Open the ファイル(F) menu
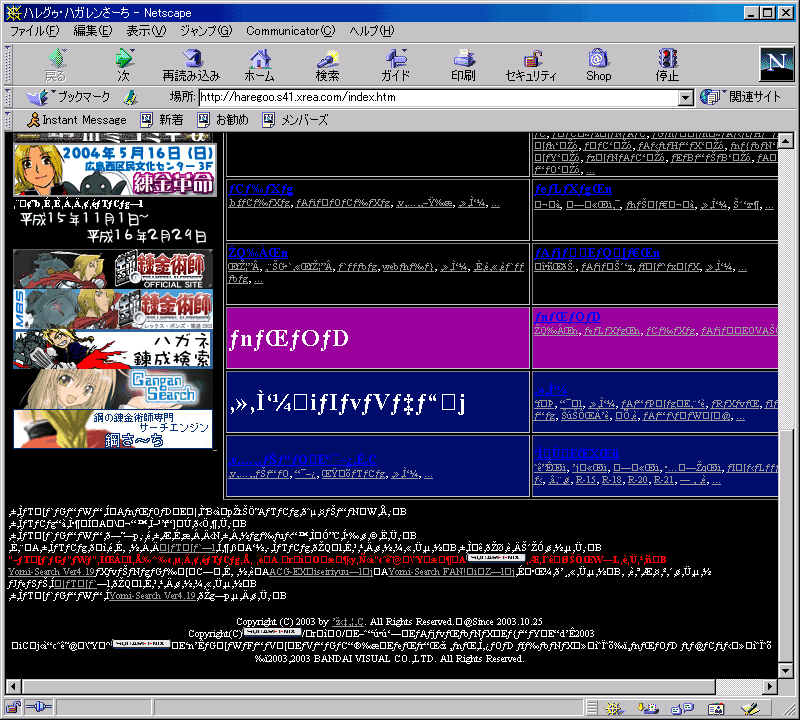 35,31
